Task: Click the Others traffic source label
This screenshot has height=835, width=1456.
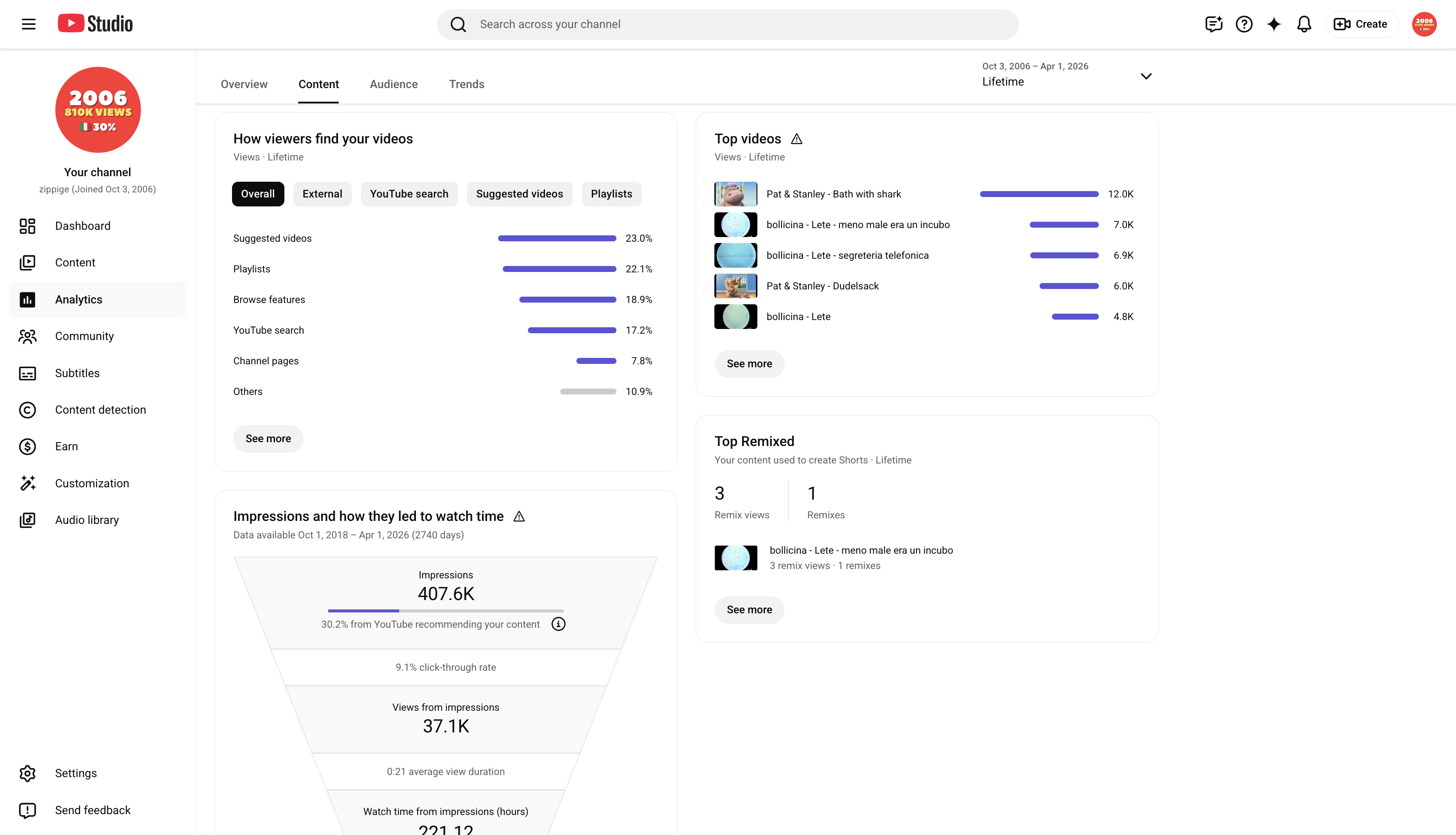Action: pos(248,392)
